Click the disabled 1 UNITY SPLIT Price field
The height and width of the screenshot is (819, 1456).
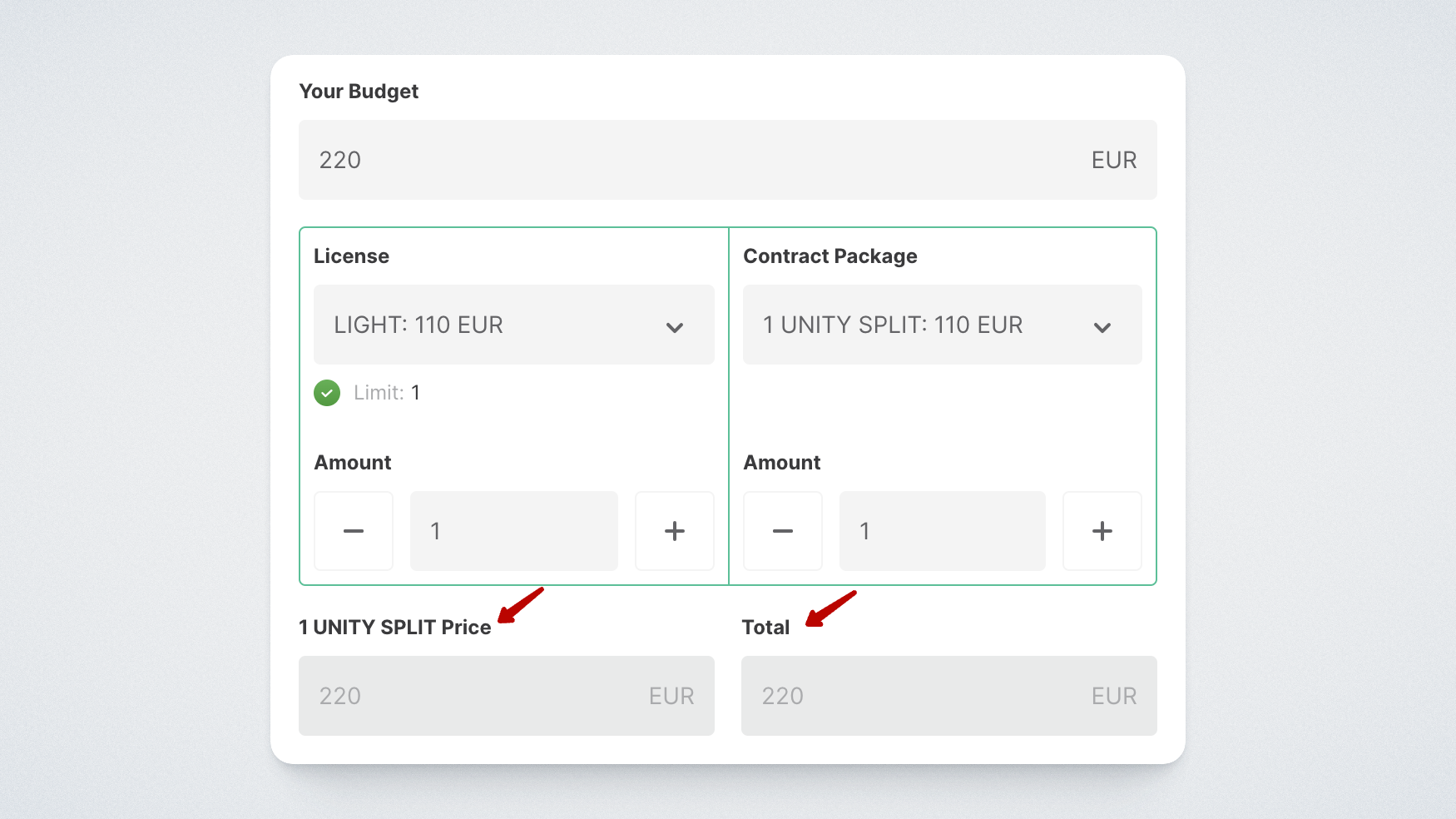tap(506, 696)
